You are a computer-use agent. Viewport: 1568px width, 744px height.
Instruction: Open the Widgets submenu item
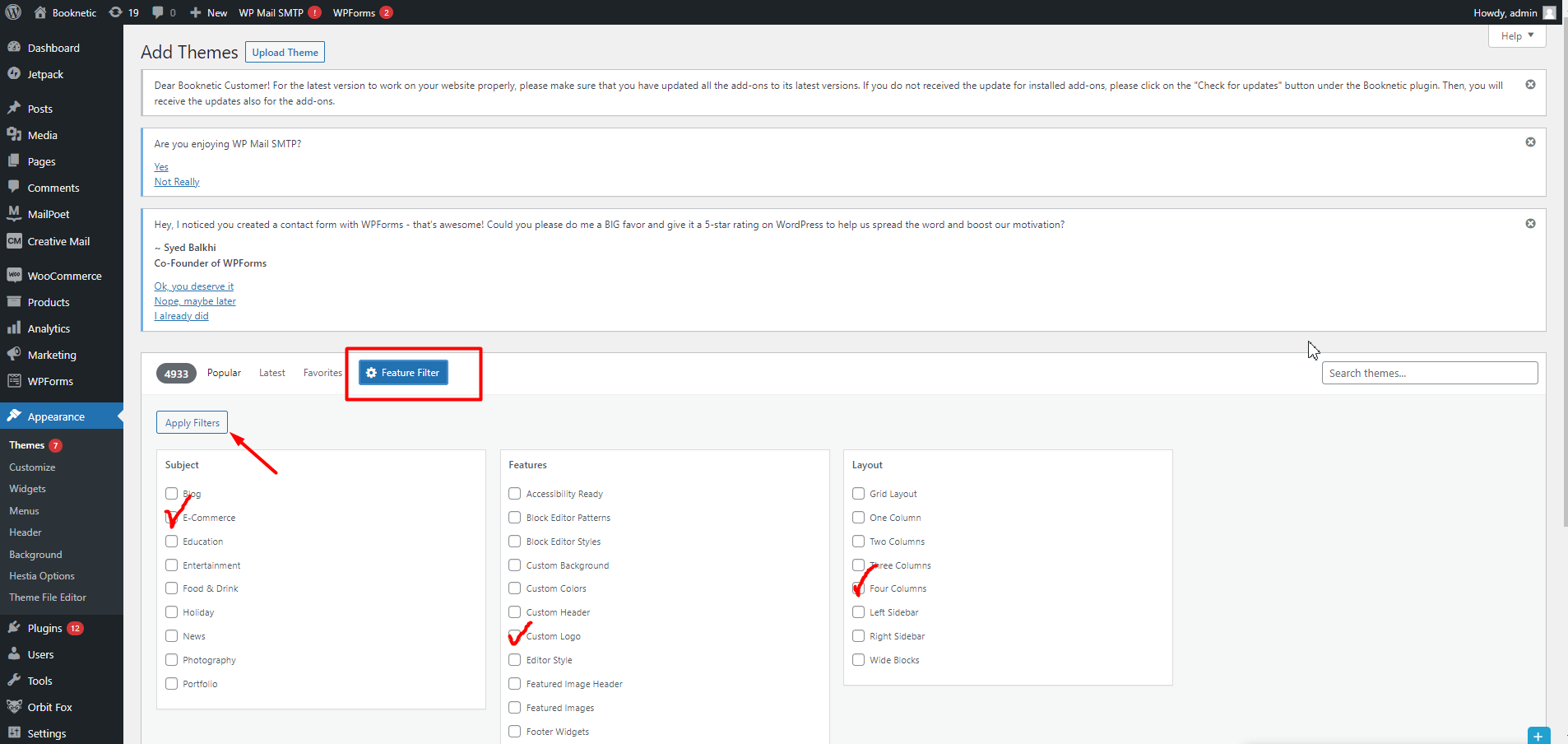(27, 489)
